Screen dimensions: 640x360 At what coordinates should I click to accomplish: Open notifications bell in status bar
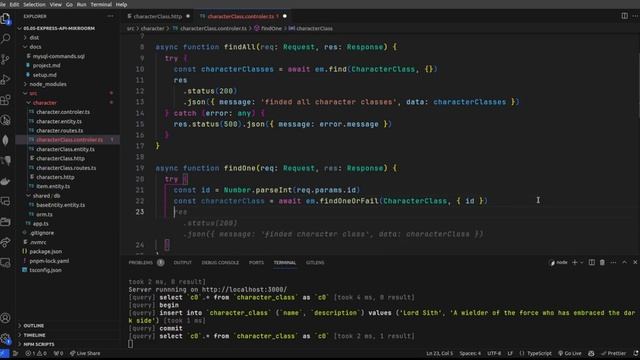coord(636,353)
